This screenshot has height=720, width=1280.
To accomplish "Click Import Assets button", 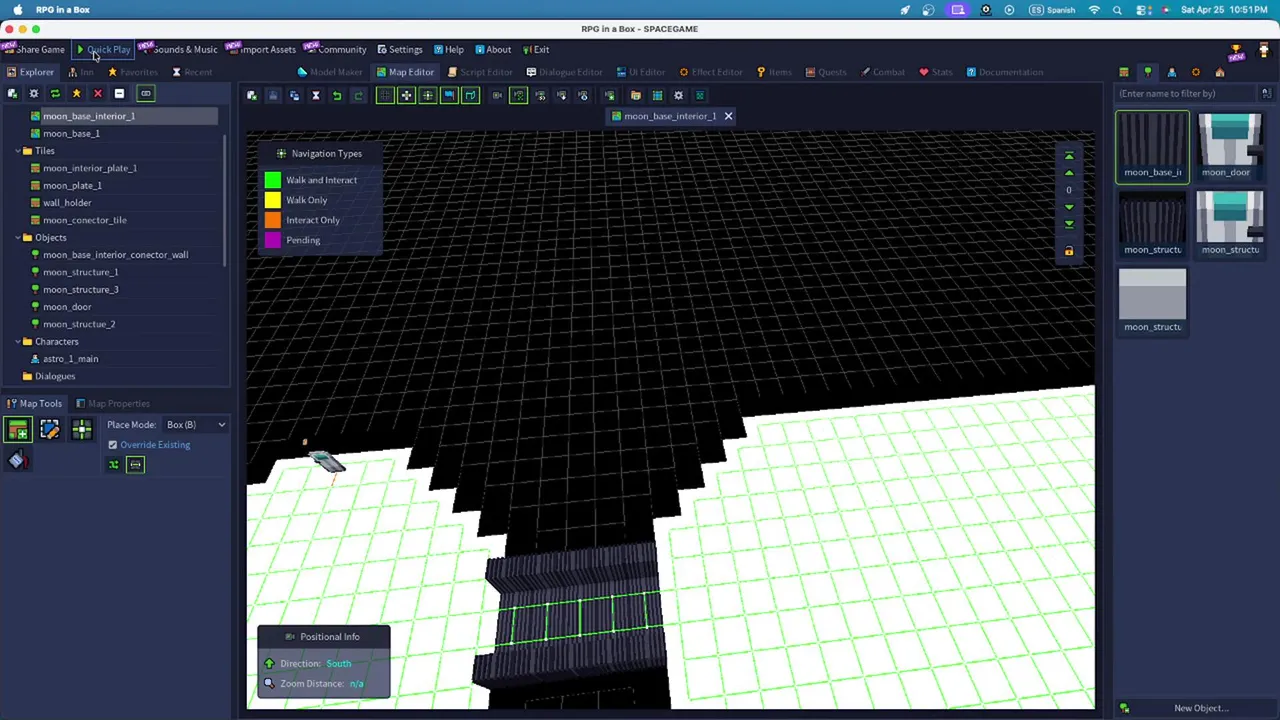I will coord(263,50).
